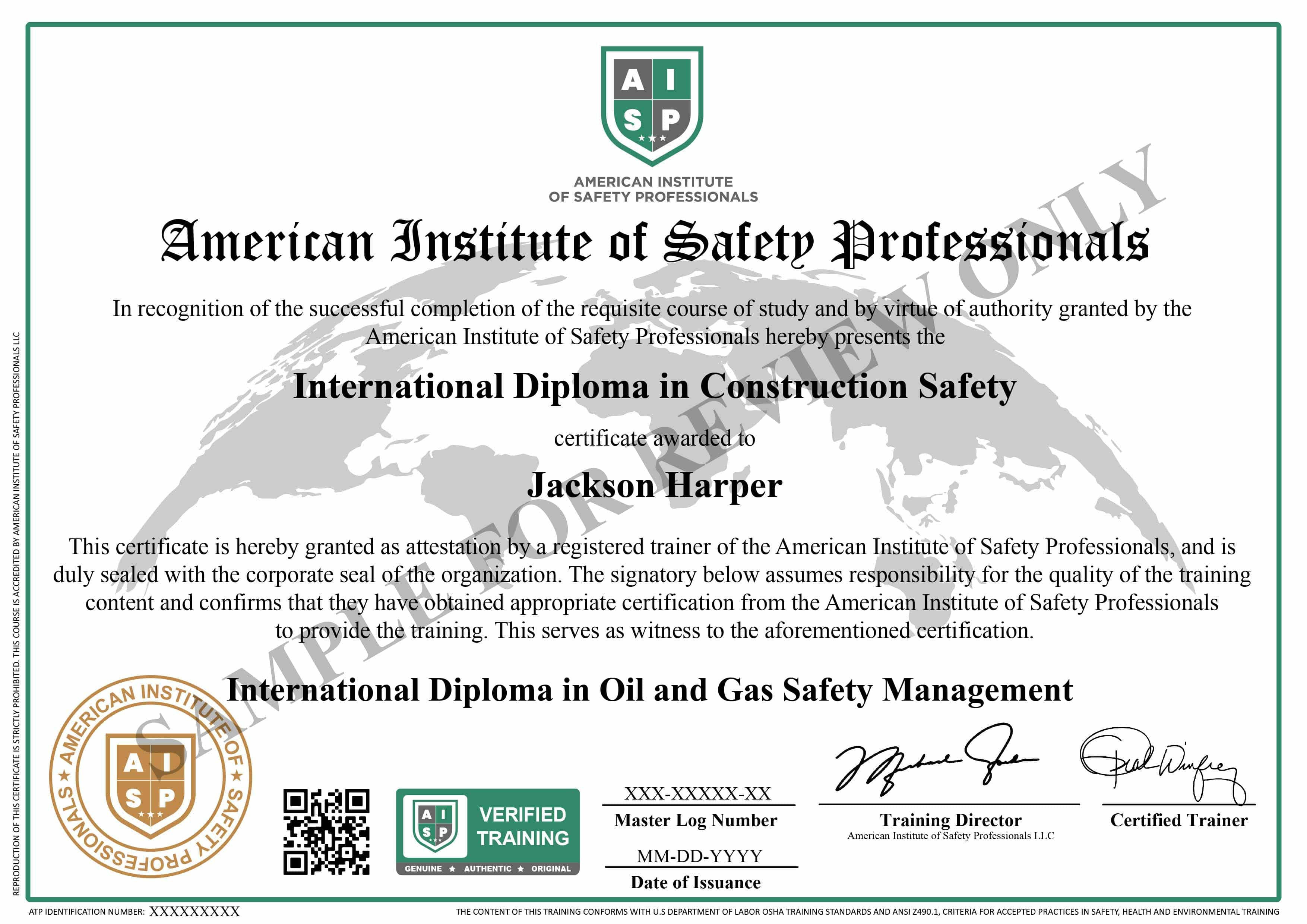Click the MM-DD-YYYY date placeholder

[699, 856]
